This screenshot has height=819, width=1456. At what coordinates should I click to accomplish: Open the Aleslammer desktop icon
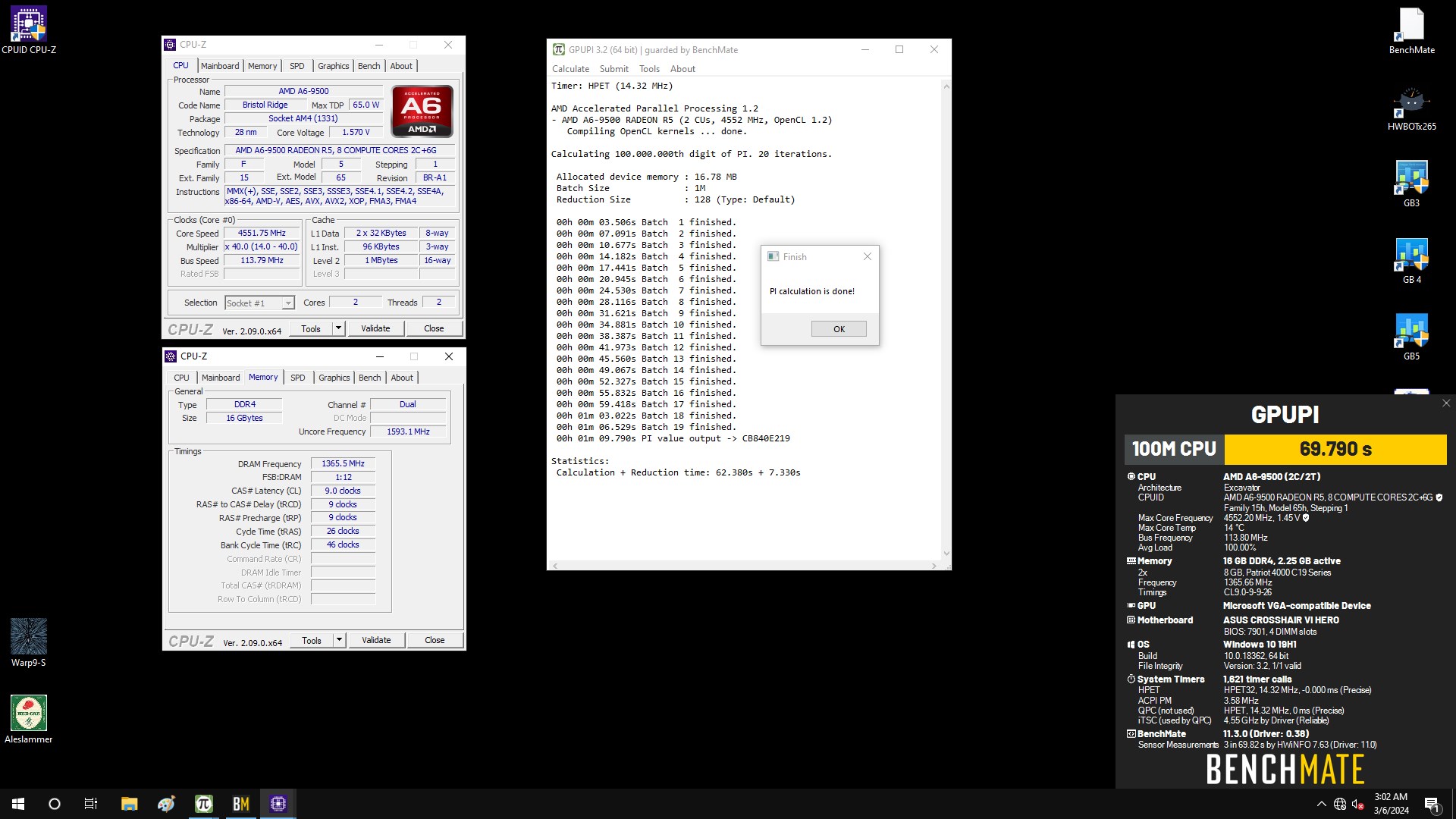29,719
